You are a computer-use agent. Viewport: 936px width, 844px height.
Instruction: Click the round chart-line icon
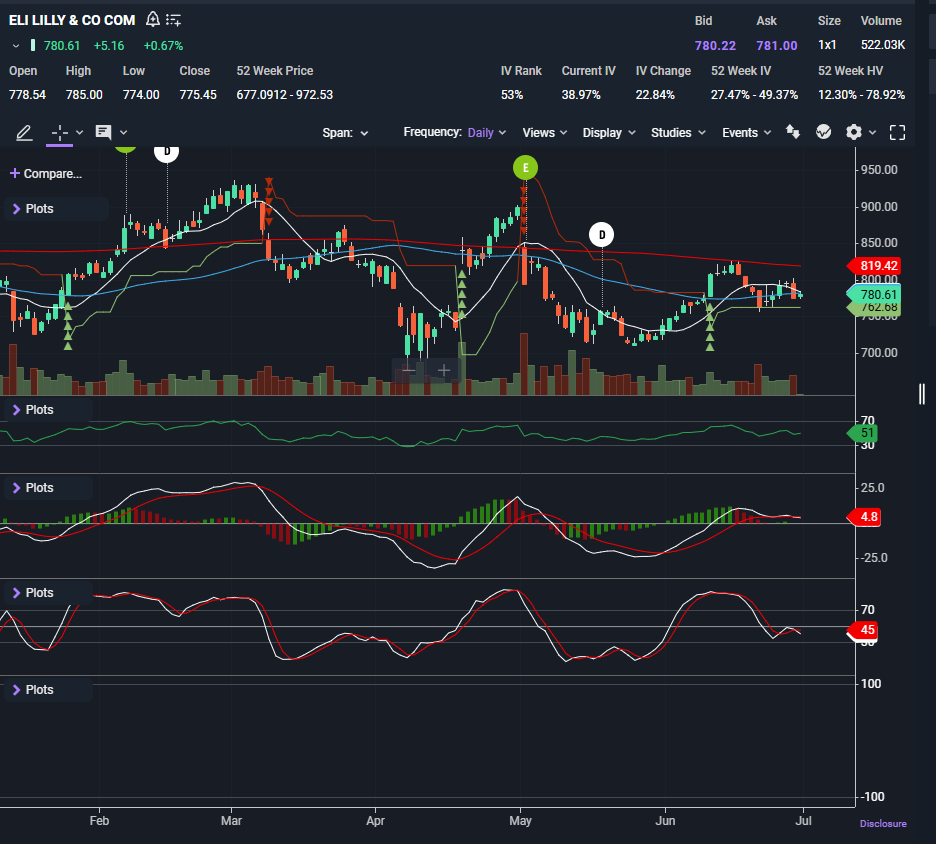[823, 132]
